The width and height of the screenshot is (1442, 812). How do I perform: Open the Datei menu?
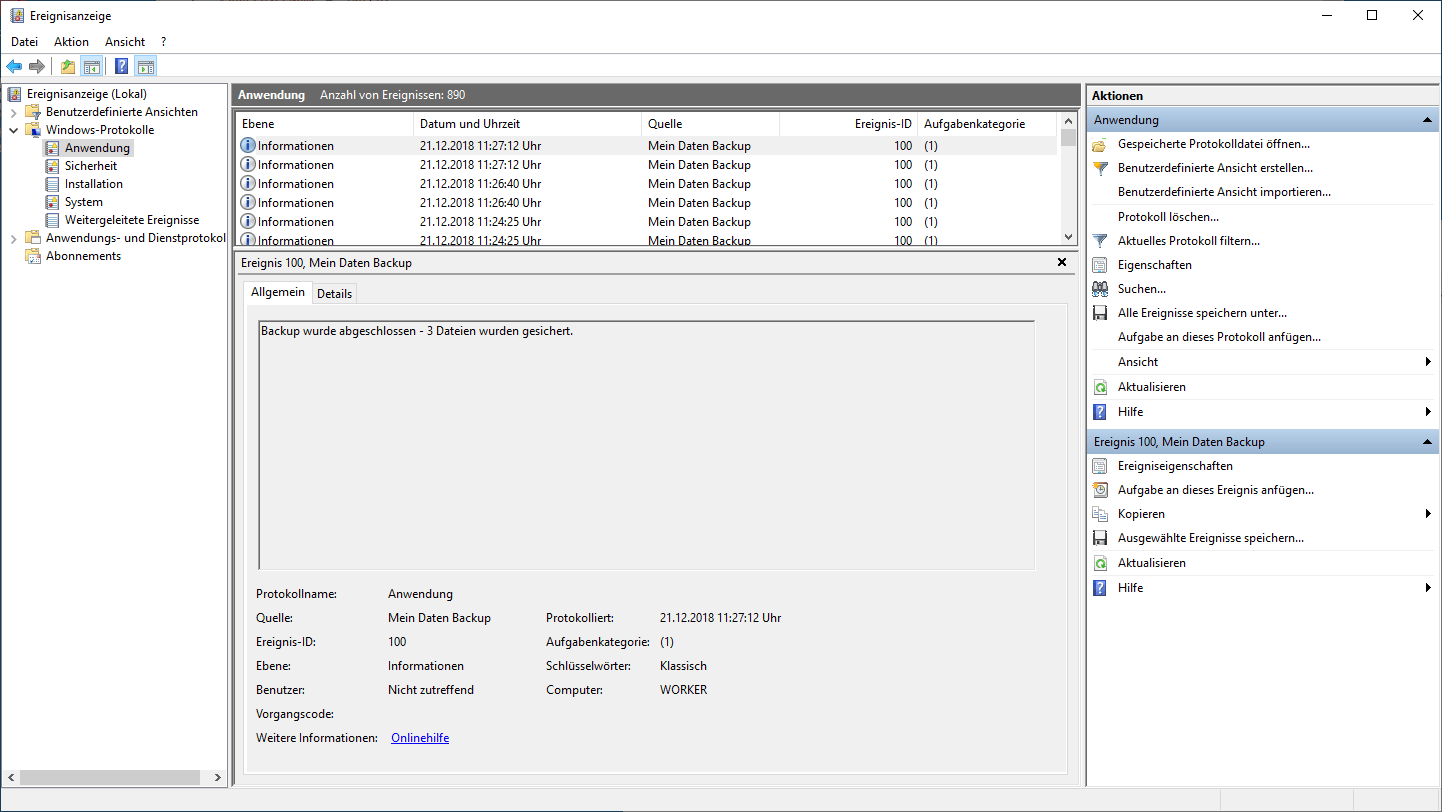pyautogui.click(x=24, y=42)
